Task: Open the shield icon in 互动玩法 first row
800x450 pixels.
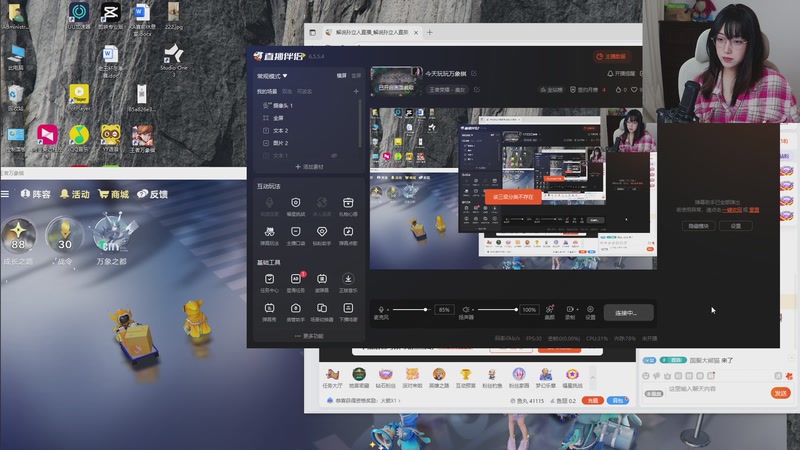Action: [x=295, y=203]
